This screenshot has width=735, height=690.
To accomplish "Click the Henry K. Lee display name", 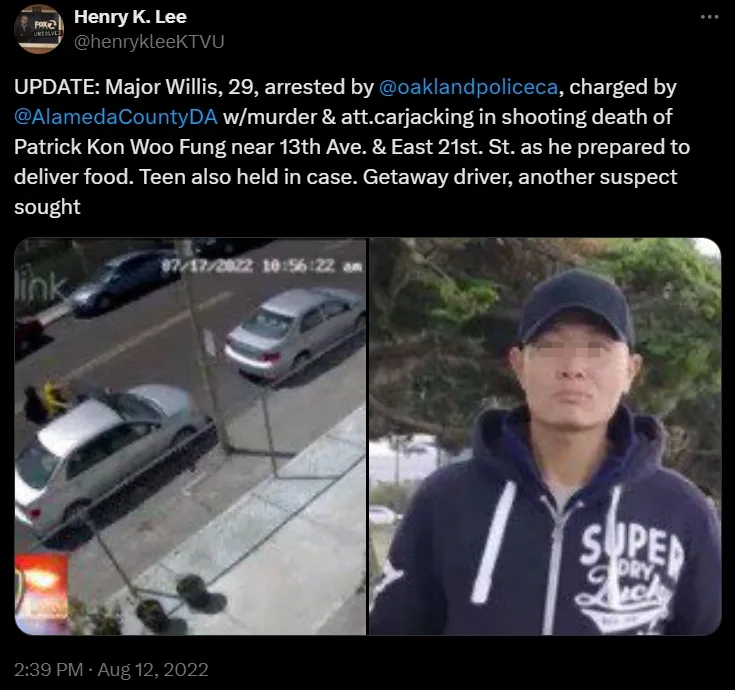I will point(130,17).
